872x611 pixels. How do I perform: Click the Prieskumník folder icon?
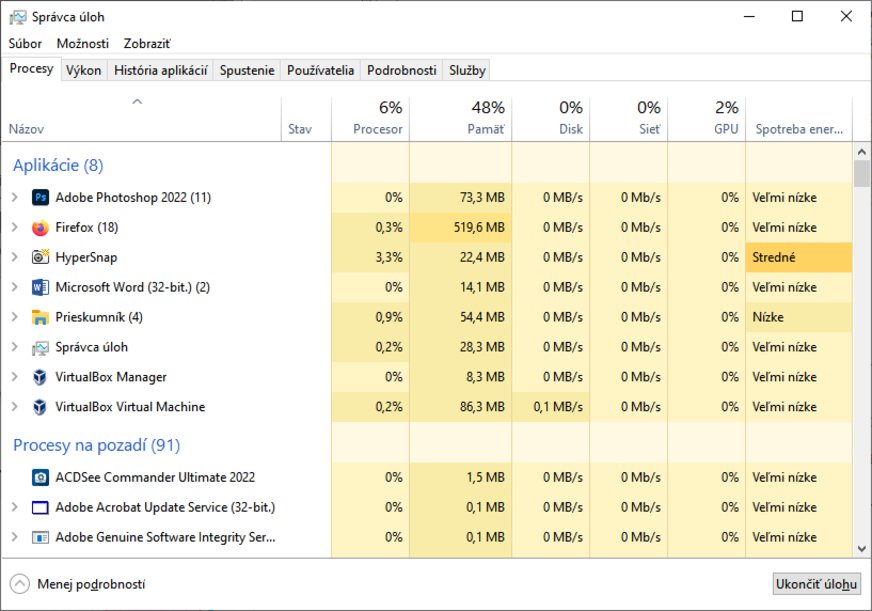coord(40,317)
